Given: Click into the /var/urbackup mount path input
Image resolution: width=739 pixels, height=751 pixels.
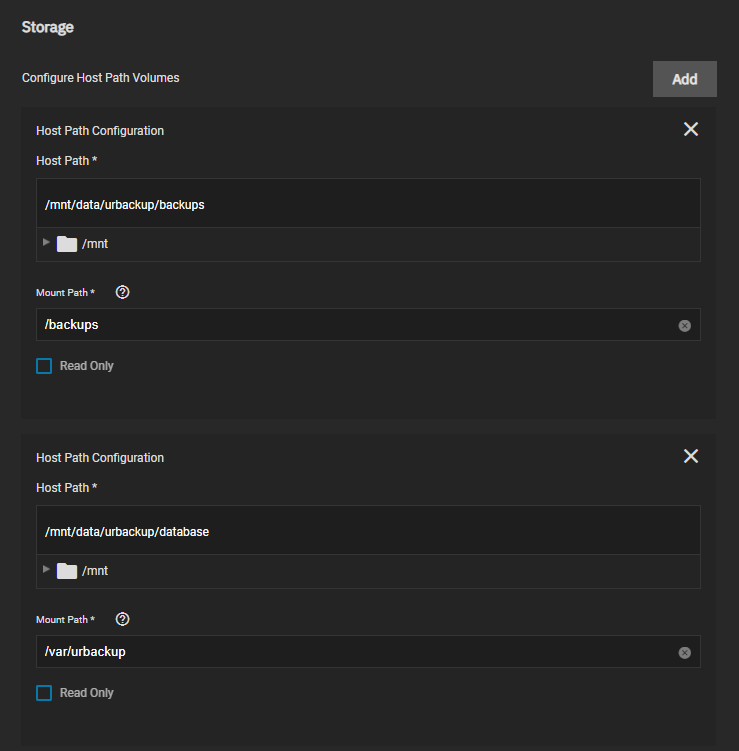Looking at the screenshot, I should click(350, 652).
